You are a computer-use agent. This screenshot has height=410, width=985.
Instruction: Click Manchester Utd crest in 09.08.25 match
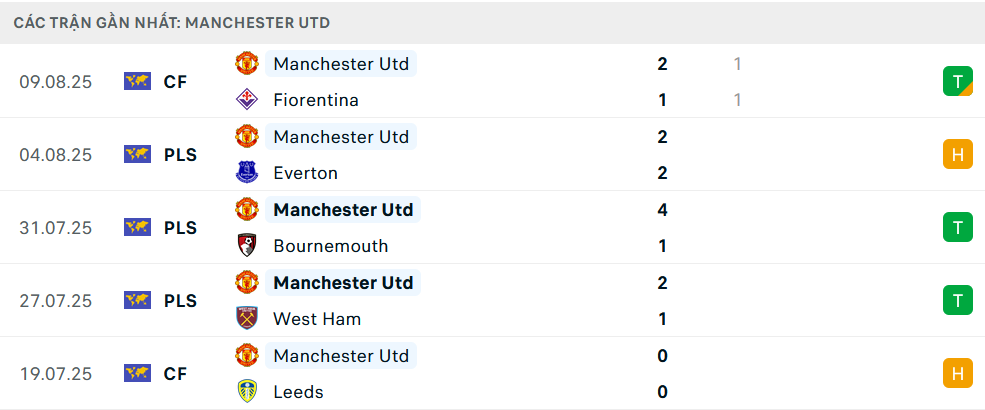tap(246, 64)
